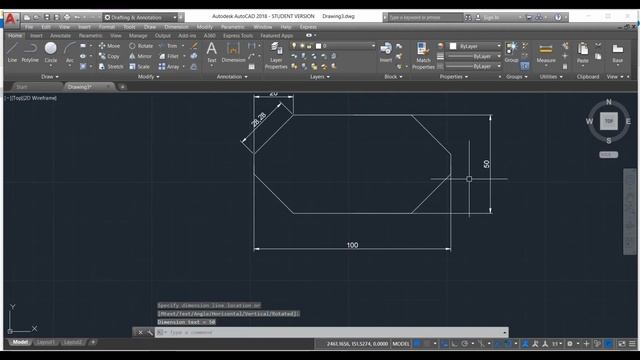The image size is (640, 360).
Task: Activate the Trim command
Action: [169, 46]
